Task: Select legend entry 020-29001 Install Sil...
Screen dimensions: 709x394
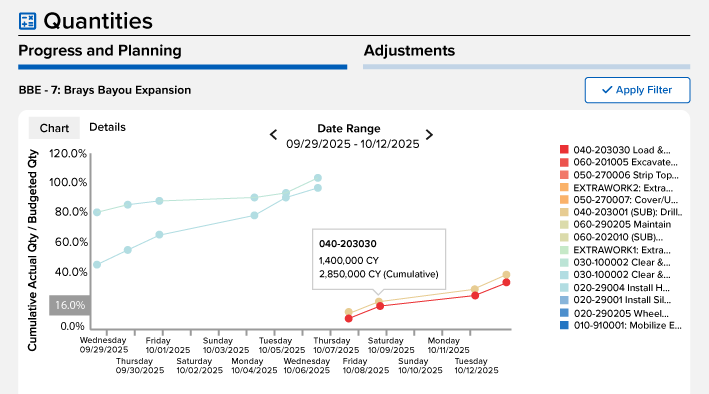Action: pos(622,300)
